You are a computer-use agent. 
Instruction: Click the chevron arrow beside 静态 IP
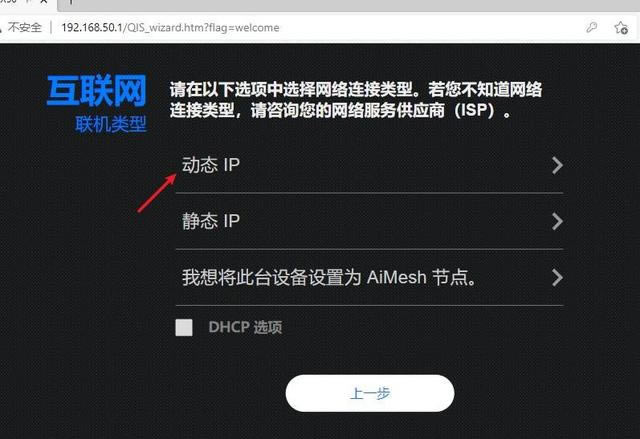557,222
